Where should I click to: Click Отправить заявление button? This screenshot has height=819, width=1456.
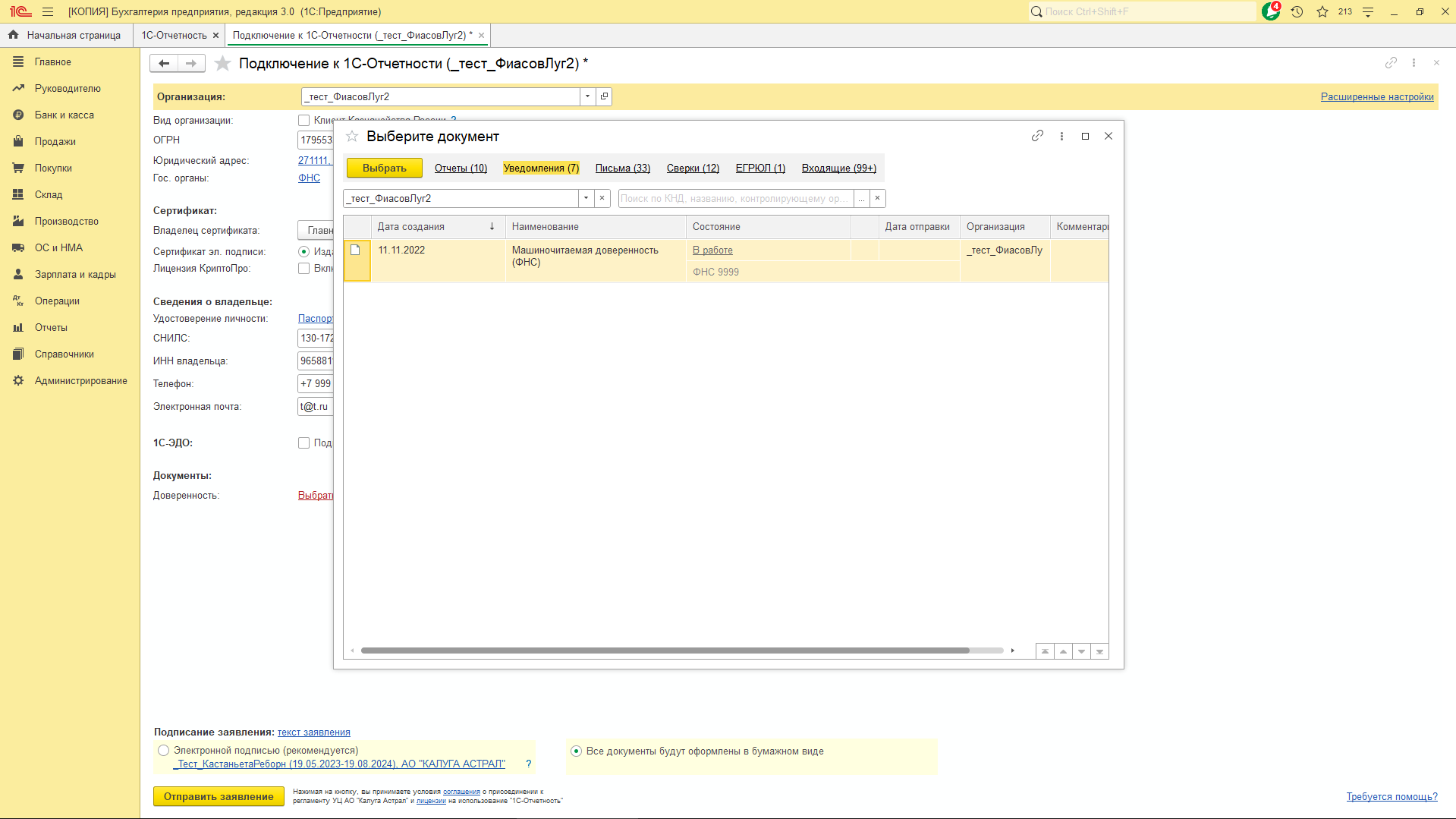click(219, 796)
